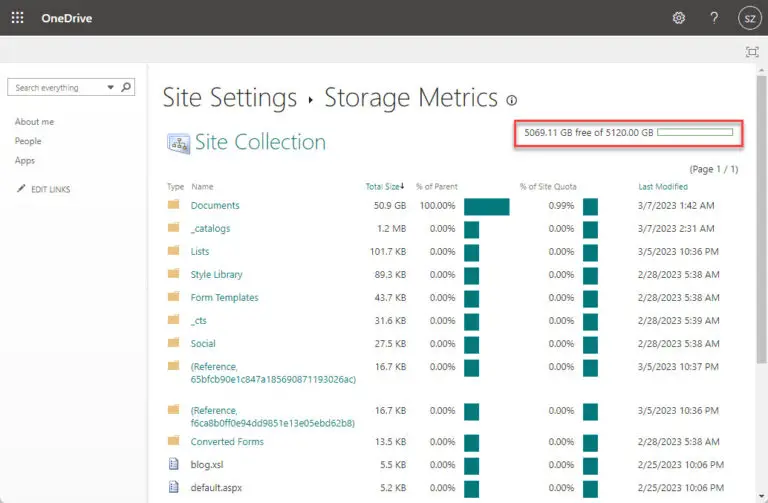Select Apps in the left navigation
The width and height of the screenshot is (768, 503).
pyautogui.click(x=25, y=160)
